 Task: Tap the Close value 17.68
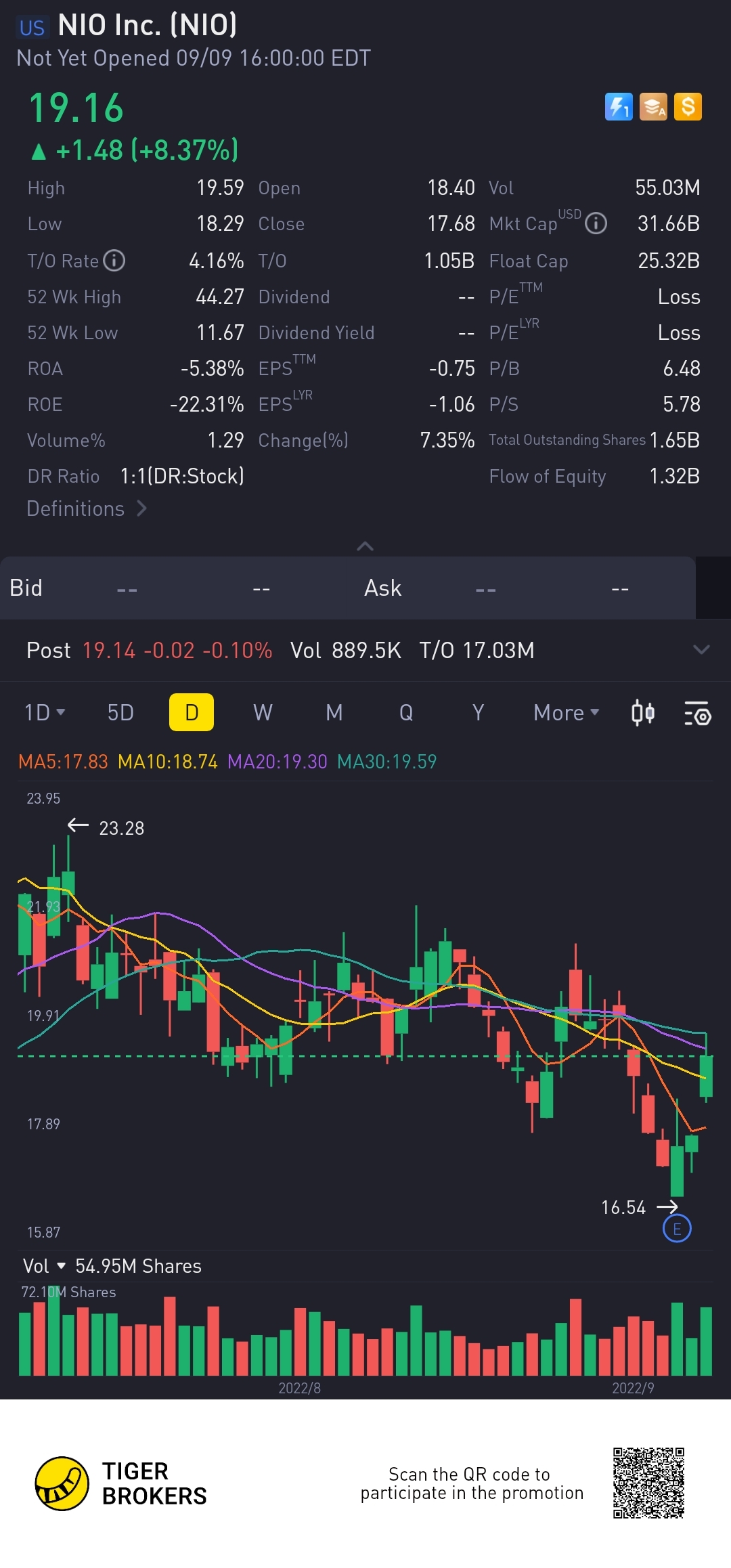coord(451,223)
